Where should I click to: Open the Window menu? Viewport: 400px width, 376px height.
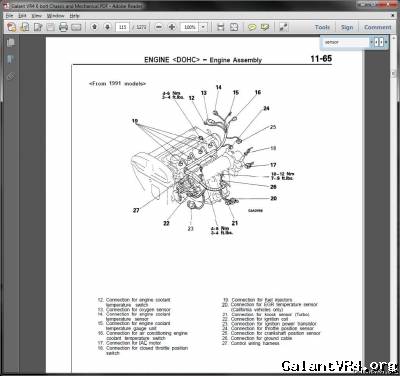coord(55,16)
